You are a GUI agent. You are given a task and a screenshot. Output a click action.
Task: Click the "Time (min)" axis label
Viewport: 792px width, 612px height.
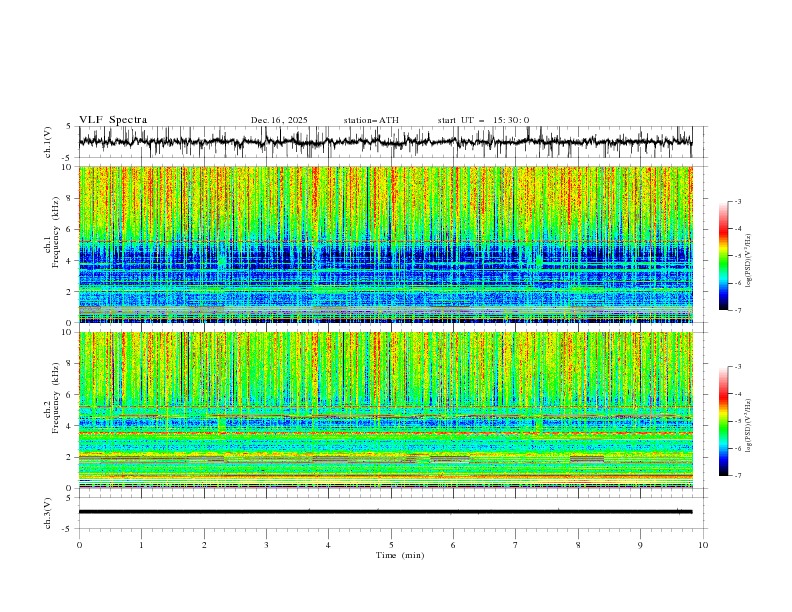(x=400, y=555)
